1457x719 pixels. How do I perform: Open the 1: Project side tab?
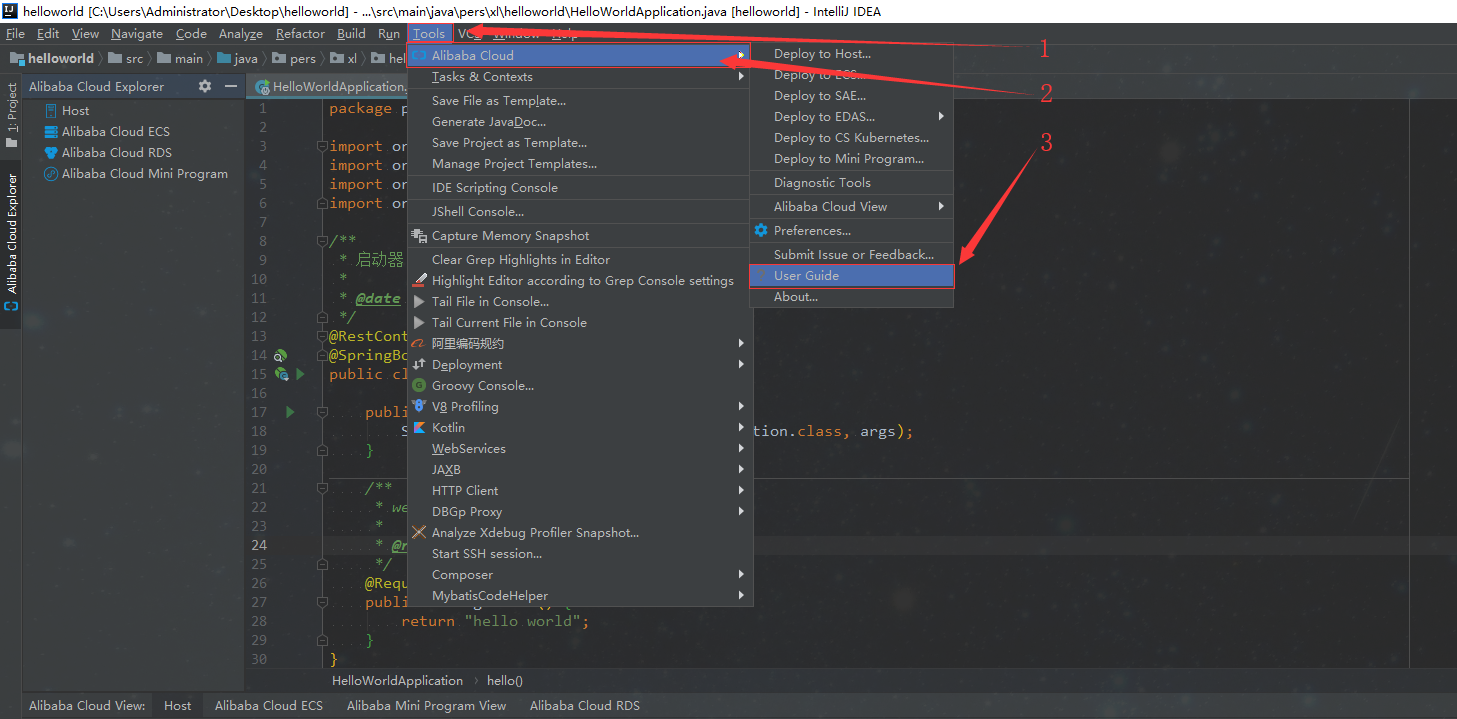tap(11, 113)
